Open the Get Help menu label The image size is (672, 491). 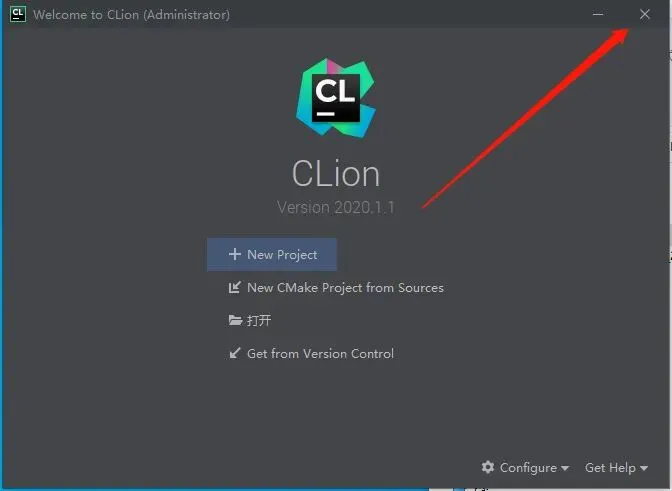(610, 467)
